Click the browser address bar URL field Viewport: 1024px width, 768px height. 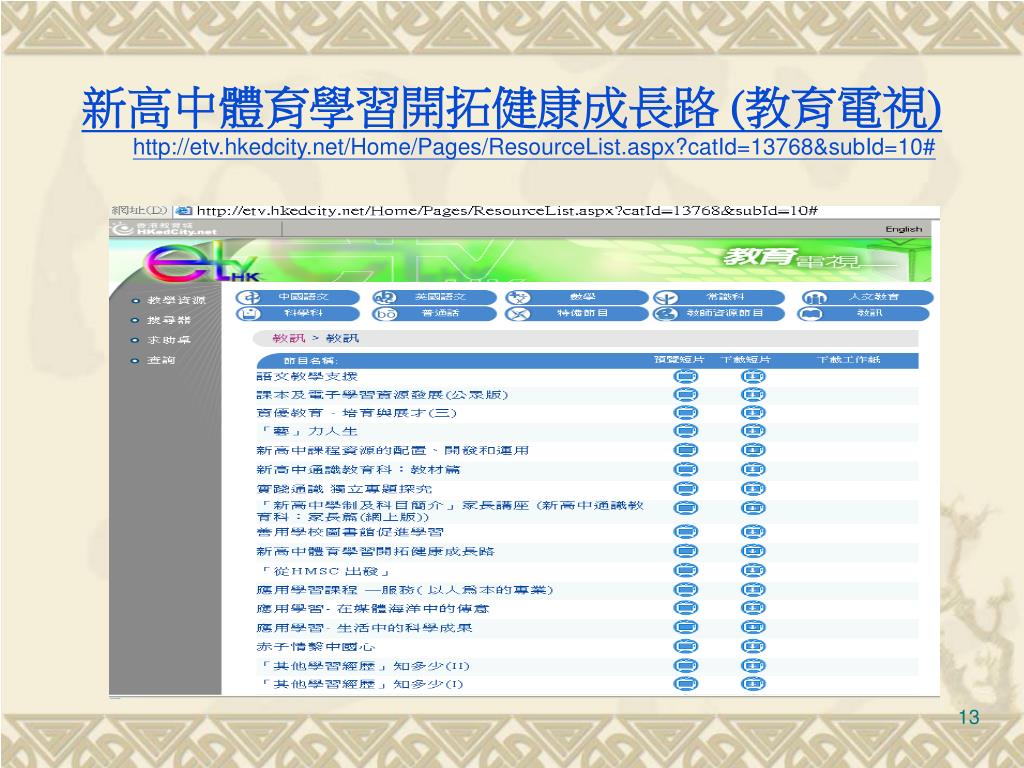(x=507, y=211)
